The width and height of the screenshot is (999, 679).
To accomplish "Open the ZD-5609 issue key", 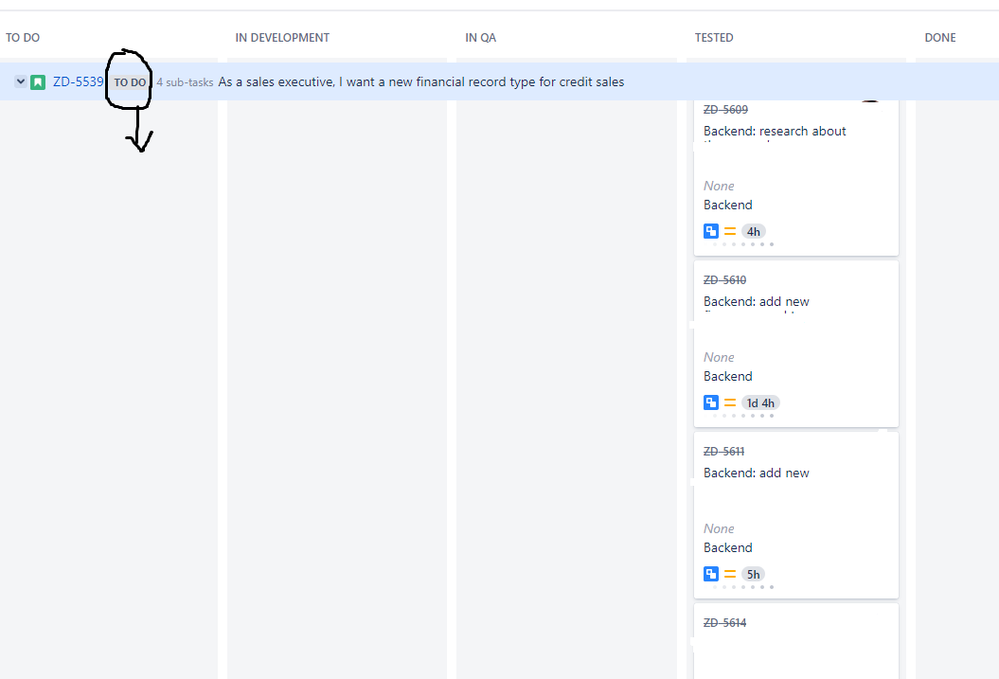I will (x=726, y=110).
